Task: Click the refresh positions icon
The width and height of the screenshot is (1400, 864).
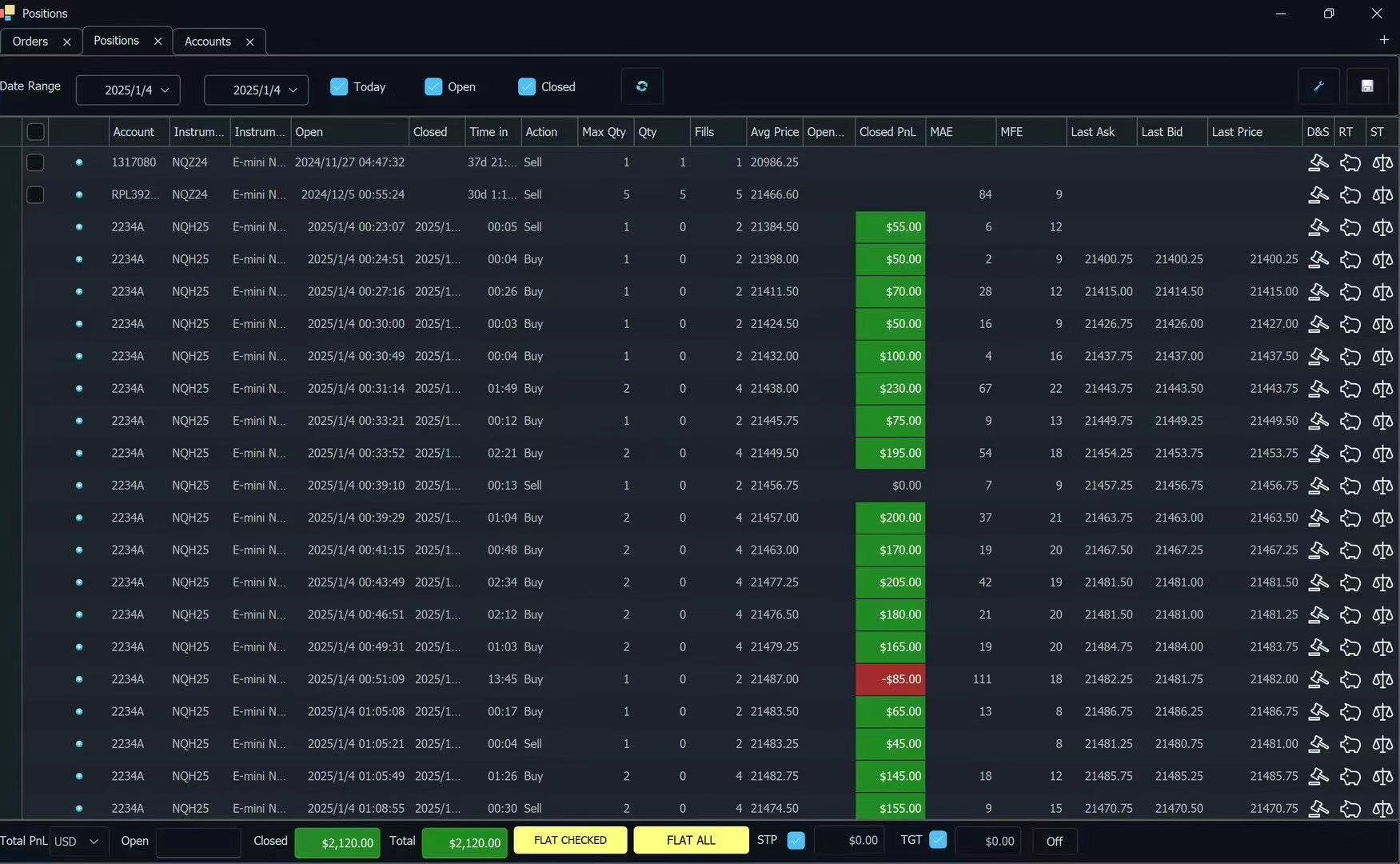Action: [641, 86]
